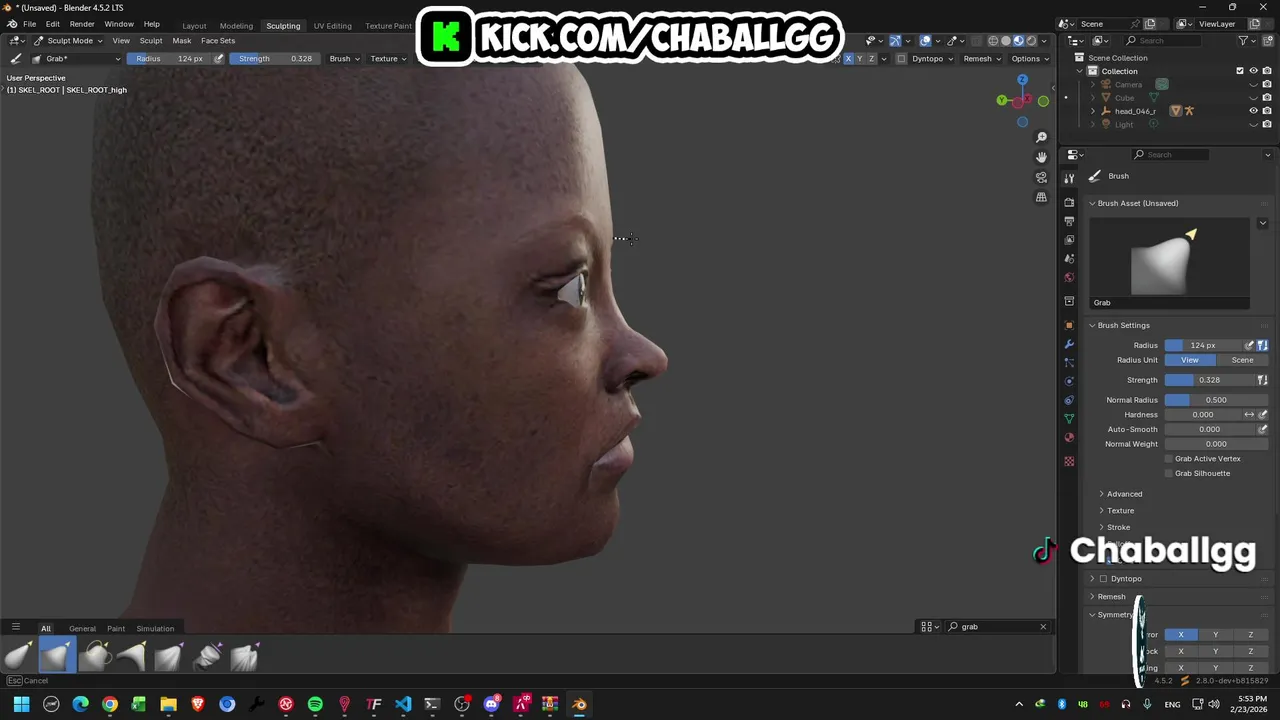Open the Options header dropdown

click(x=1030, y=59)
